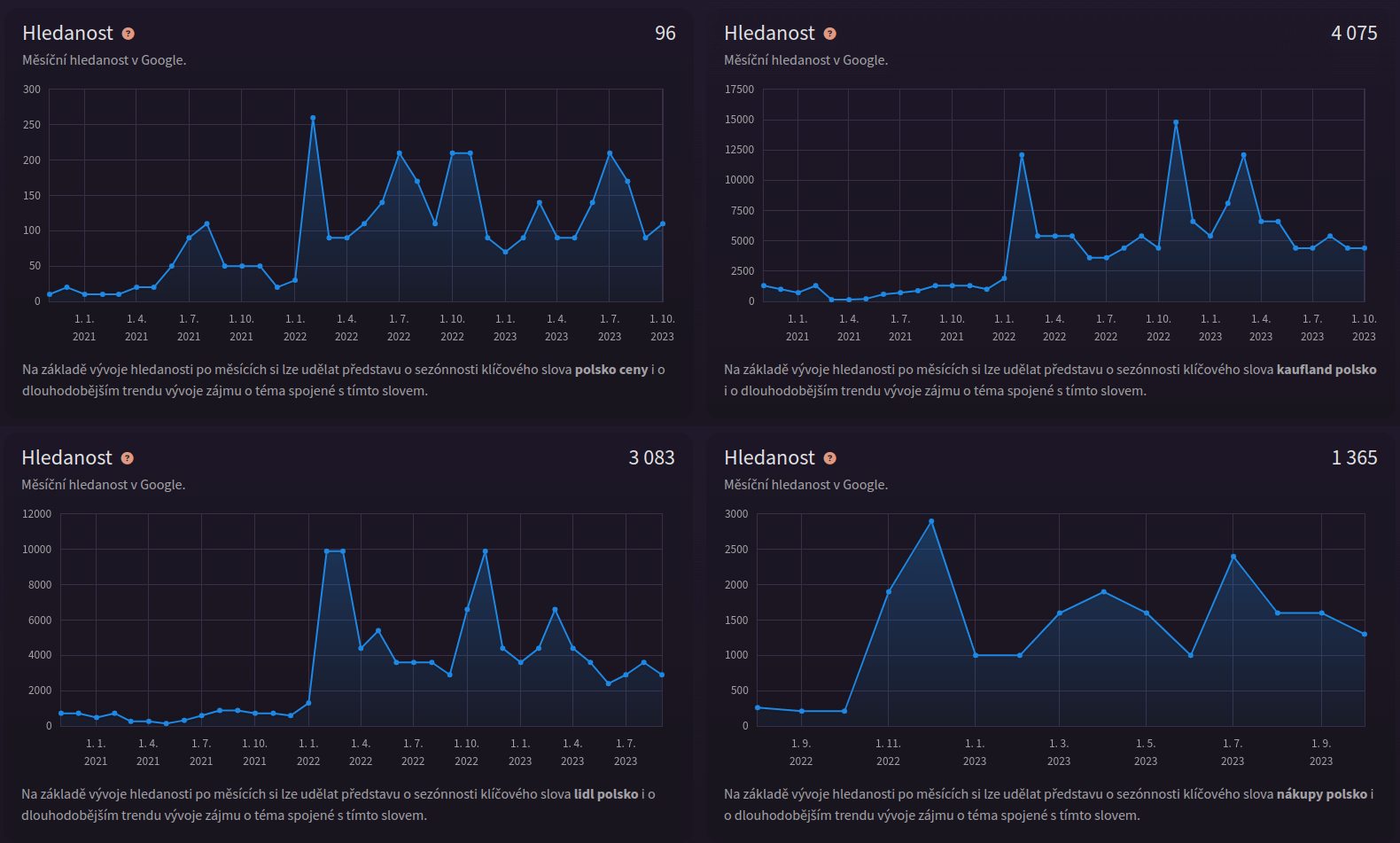The height and width of the screenshot is (843, 1400).
Task: Open help icon beside Hledanost in polsko ceny panel
Action: 128,34
